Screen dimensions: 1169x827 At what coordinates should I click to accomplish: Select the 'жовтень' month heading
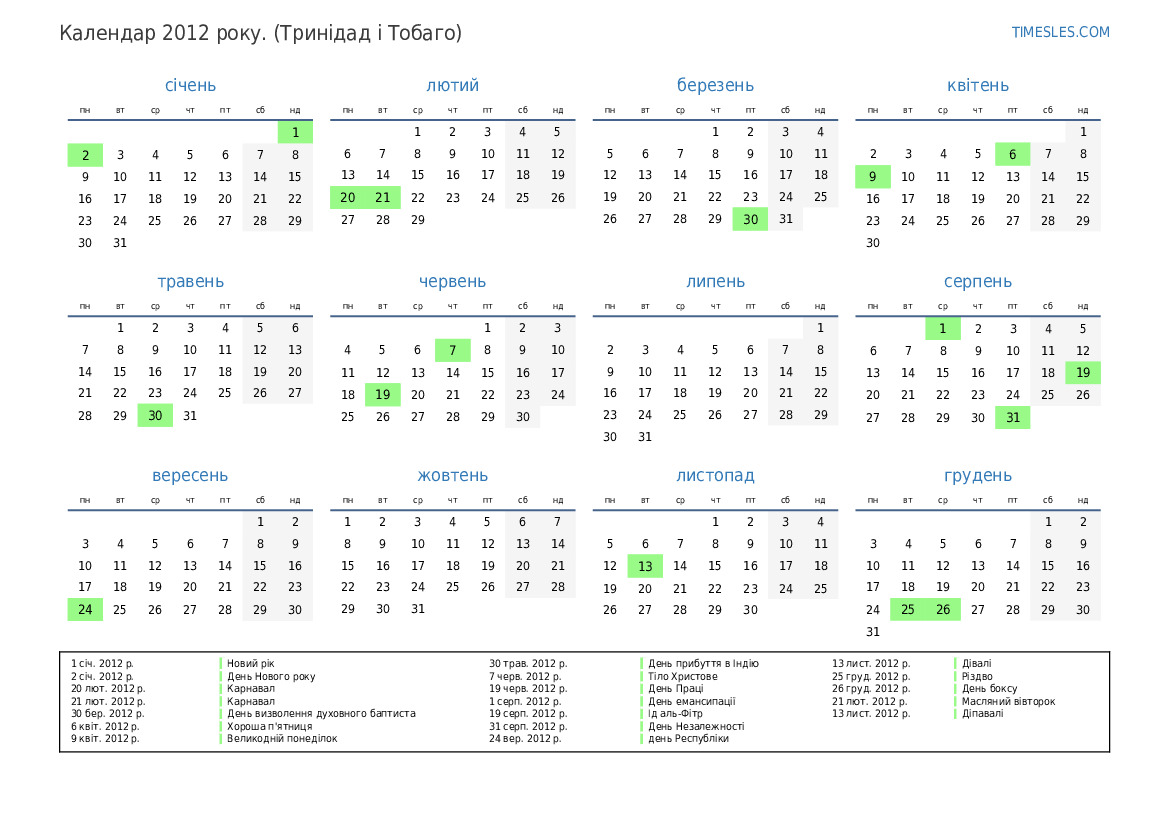click(453, 476)
